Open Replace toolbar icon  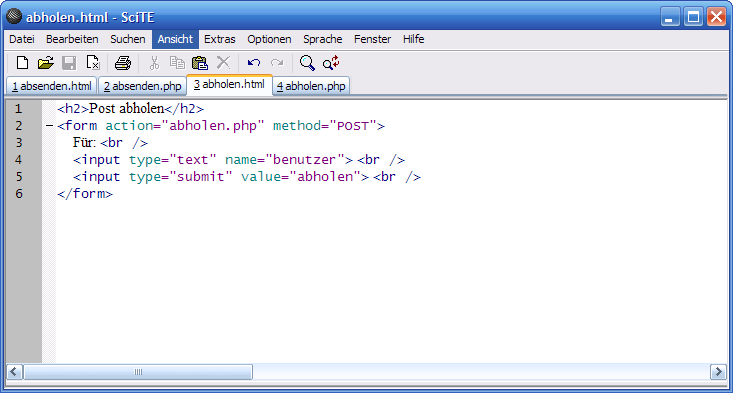coord(331,63)
